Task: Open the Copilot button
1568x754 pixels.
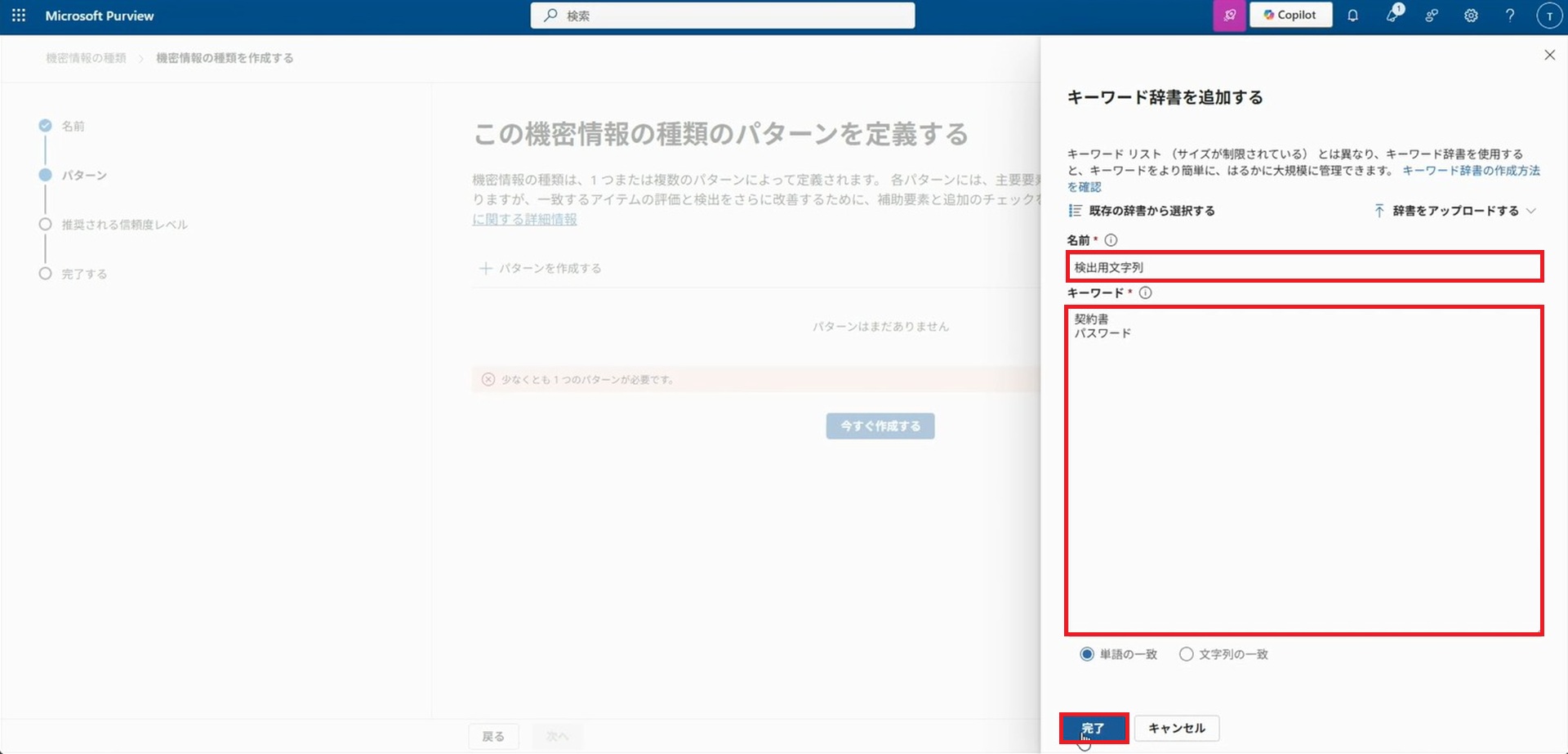Action: pos(1290,16)
